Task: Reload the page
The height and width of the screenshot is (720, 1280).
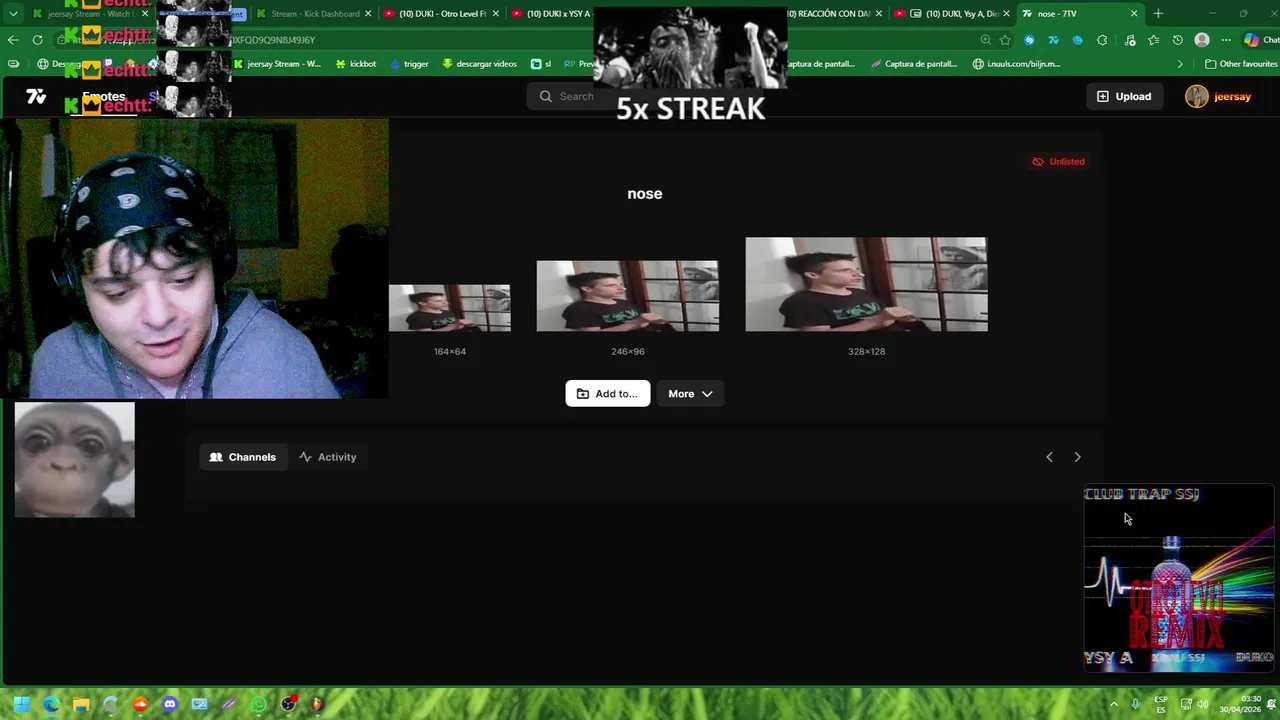Action: point(37,40)
